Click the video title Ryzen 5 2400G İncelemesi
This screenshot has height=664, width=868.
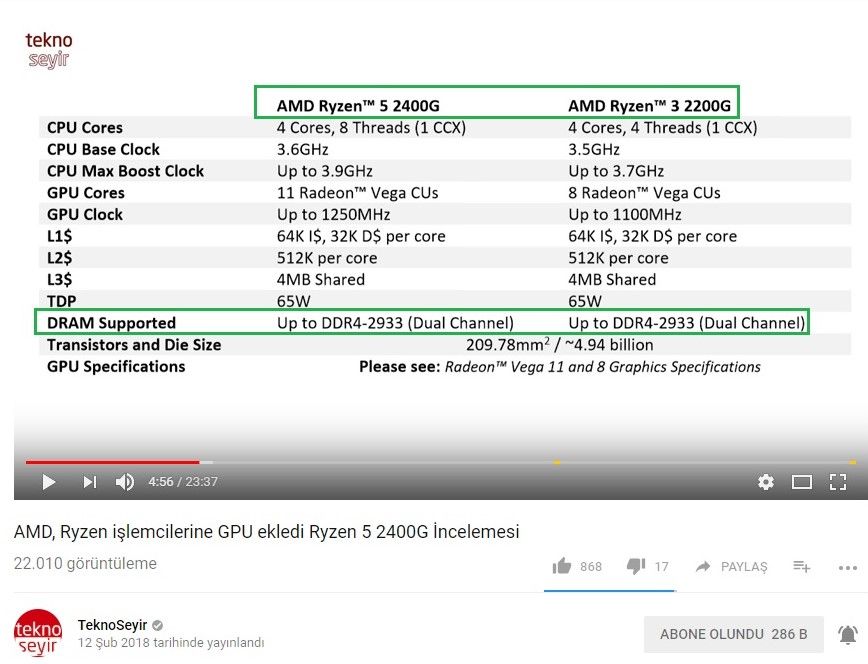(266, 532)
